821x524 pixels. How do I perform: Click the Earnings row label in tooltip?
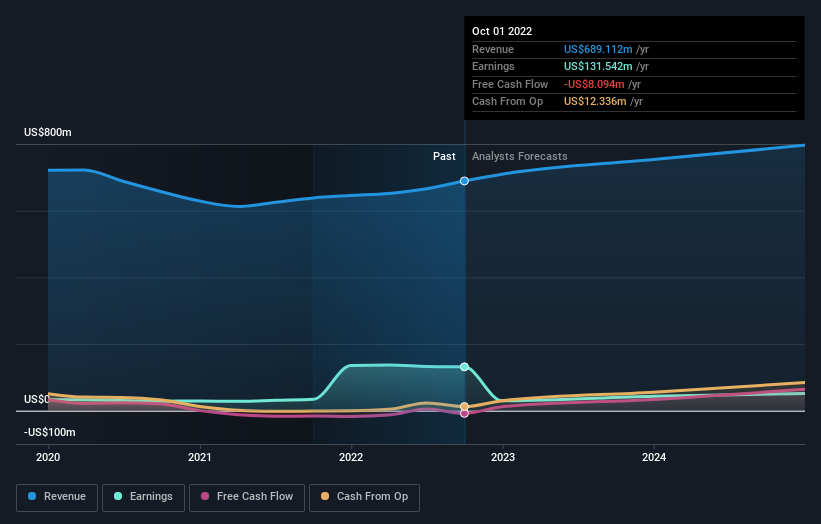click(493, 66)
